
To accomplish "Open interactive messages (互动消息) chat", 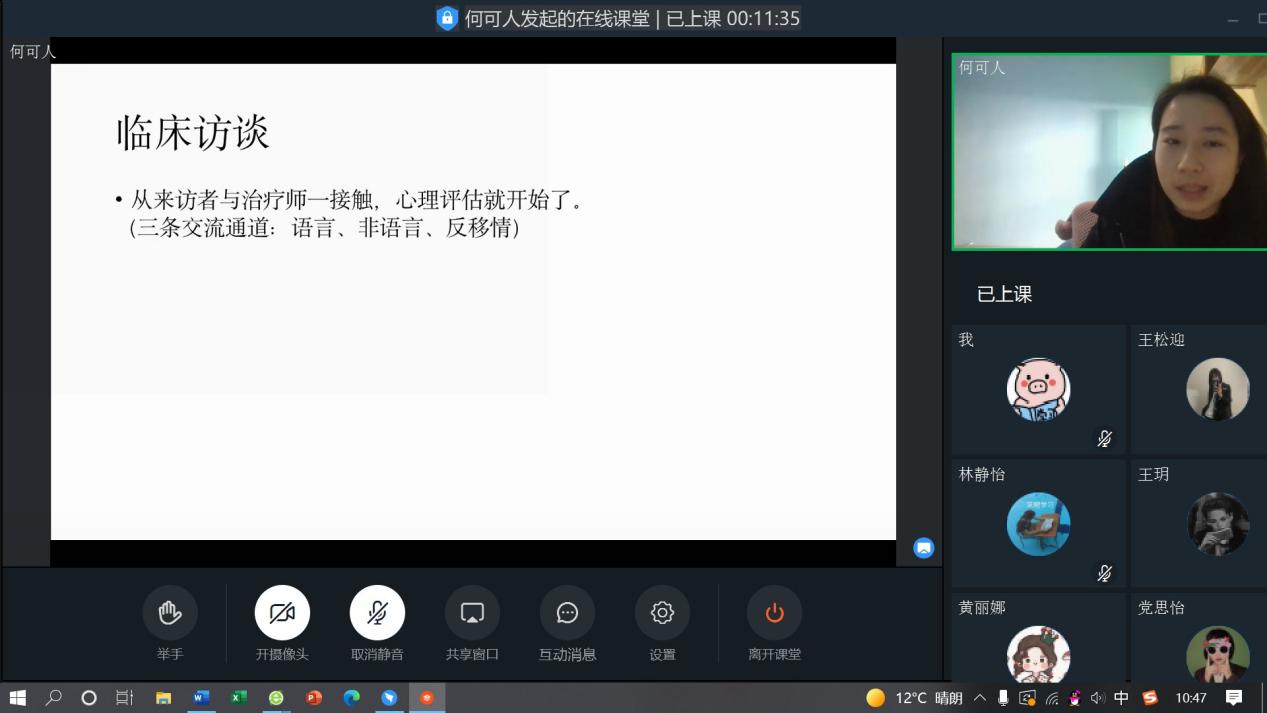I will coord(567,612).
